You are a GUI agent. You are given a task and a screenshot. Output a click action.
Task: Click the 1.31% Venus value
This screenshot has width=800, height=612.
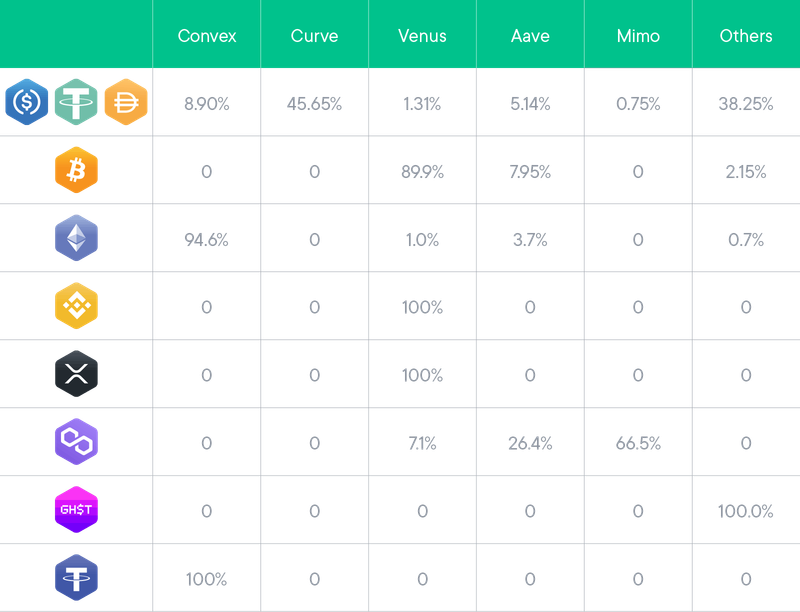[422, 104]
